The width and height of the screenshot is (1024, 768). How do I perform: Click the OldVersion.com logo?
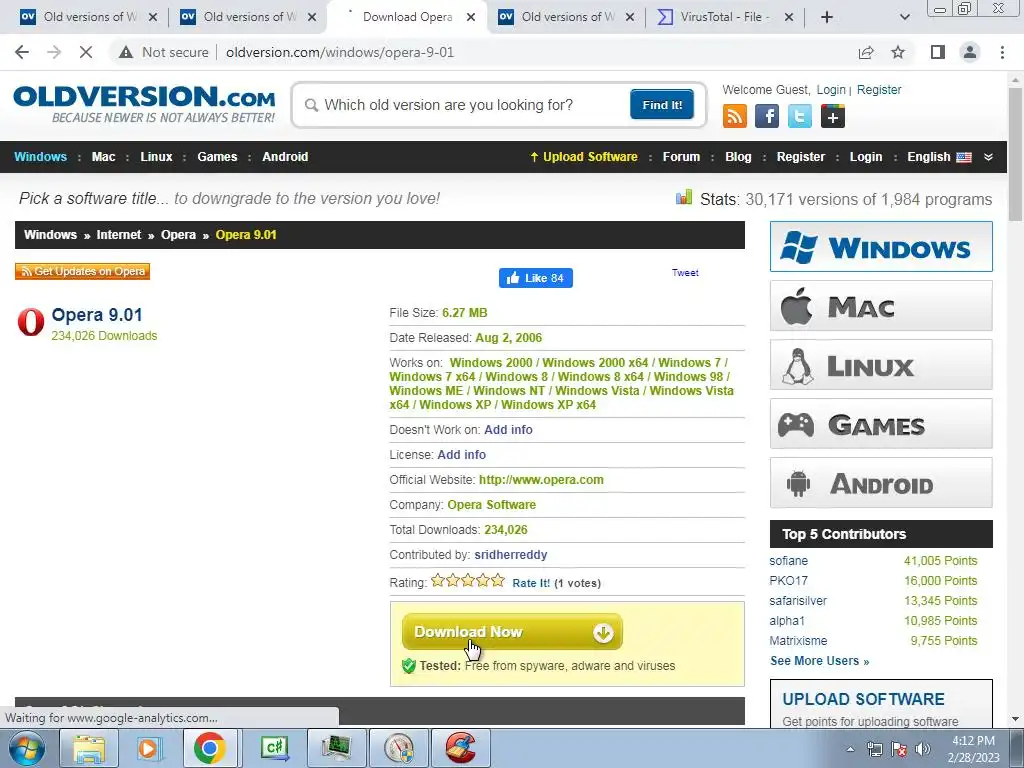[x=144, y=104]
